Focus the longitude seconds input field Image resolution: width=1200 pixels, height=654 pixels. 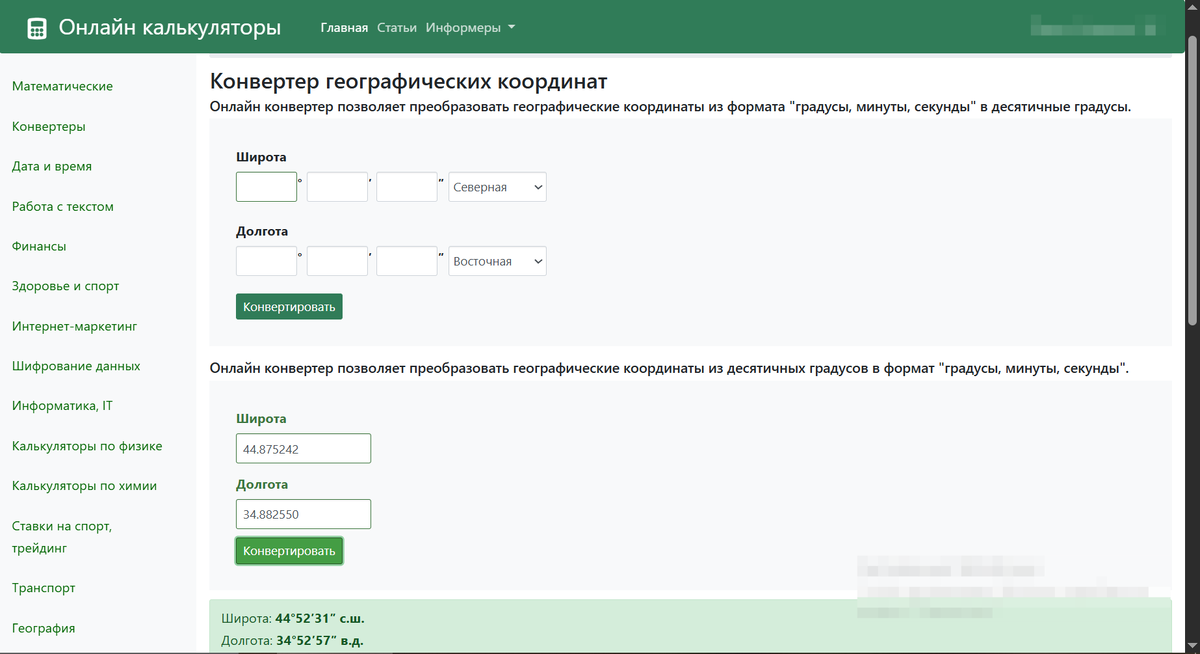click(x=407, y=261)
